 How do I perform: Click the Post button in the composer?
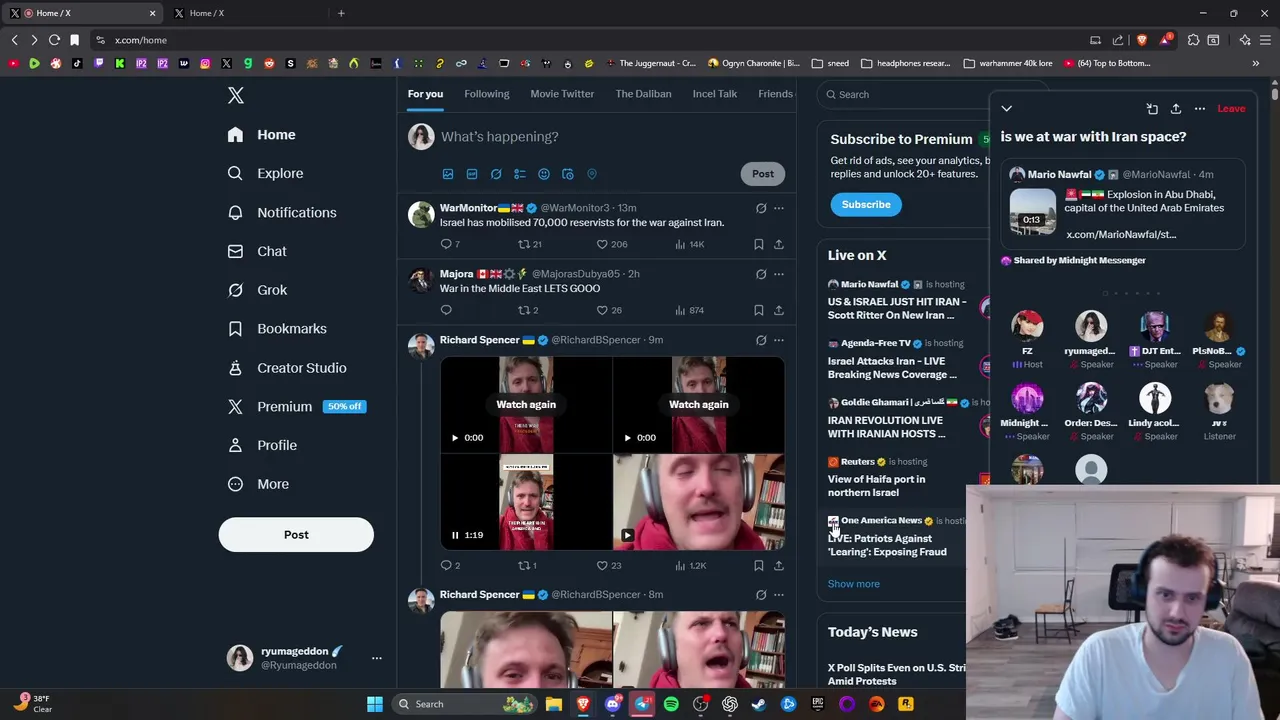[763, 174]
